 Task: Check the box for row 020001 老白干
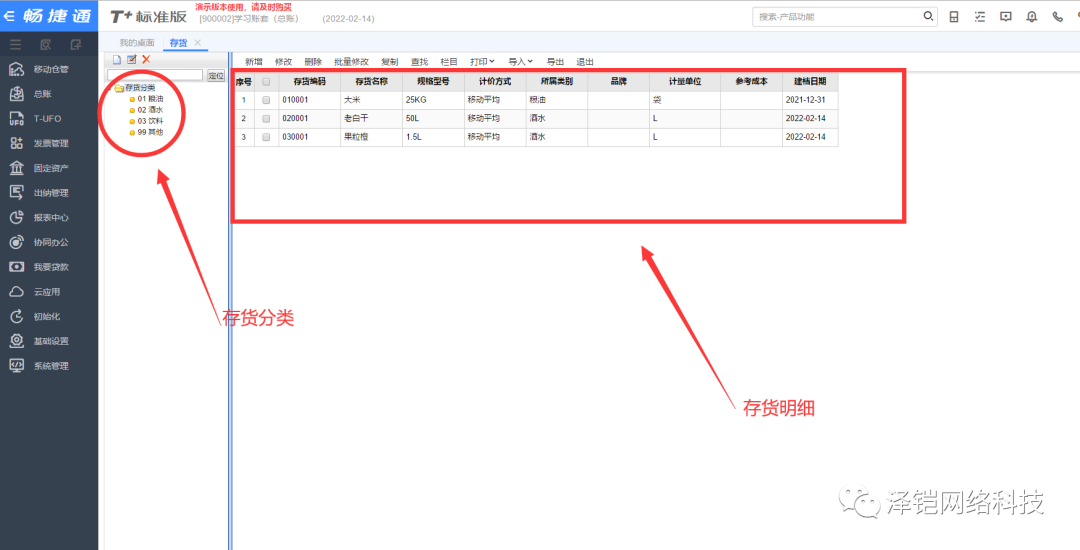pos(267,118)
